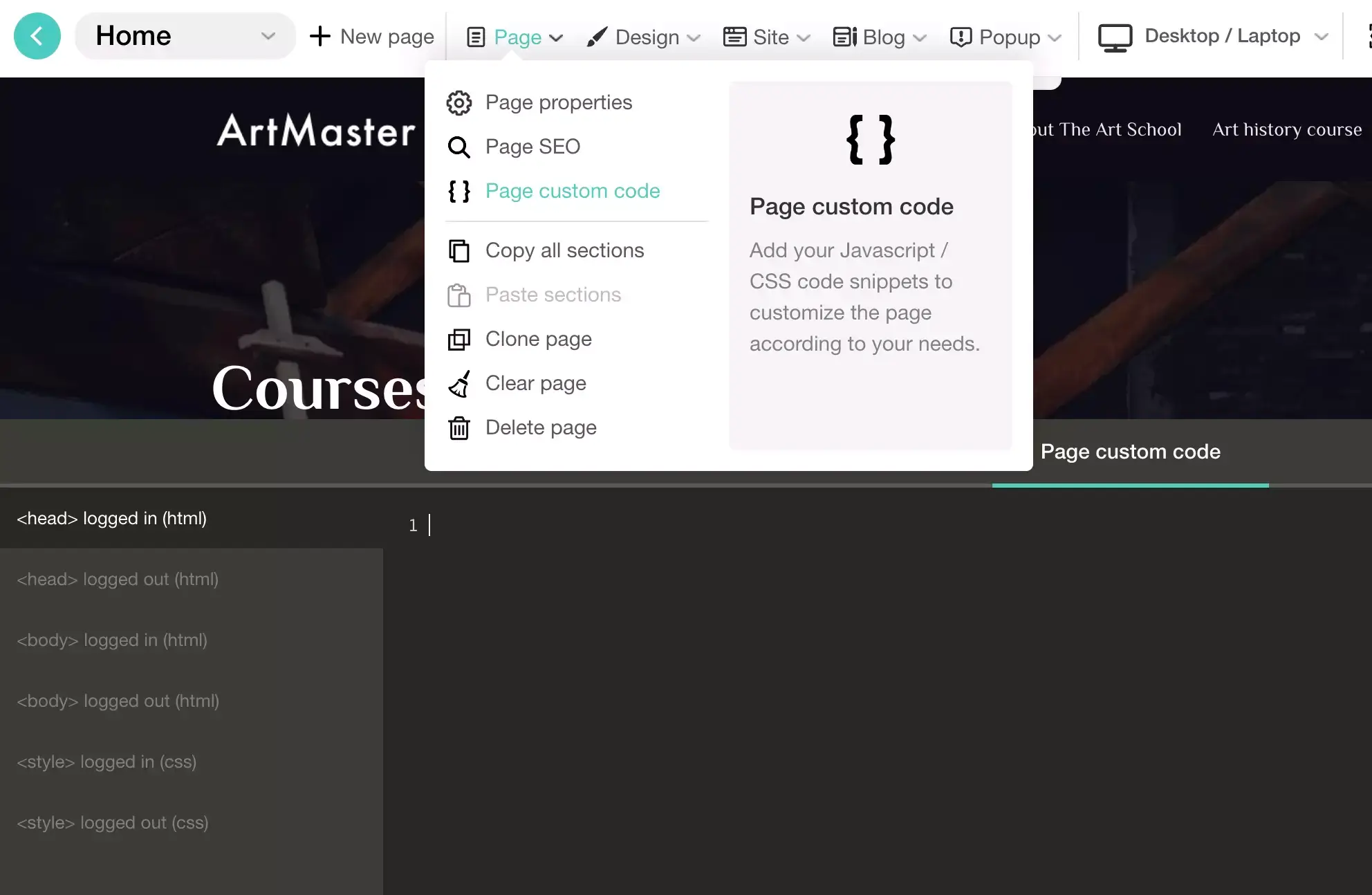Select Page properties menu entry
The height and width of the screenshot is (895, 1372).
point(559,102)
